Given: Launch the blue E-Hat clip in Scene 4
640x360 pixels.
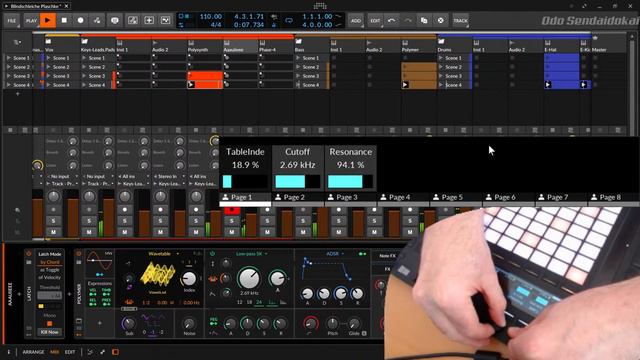Looking at the screenshot, I should (x=548, y=85).
